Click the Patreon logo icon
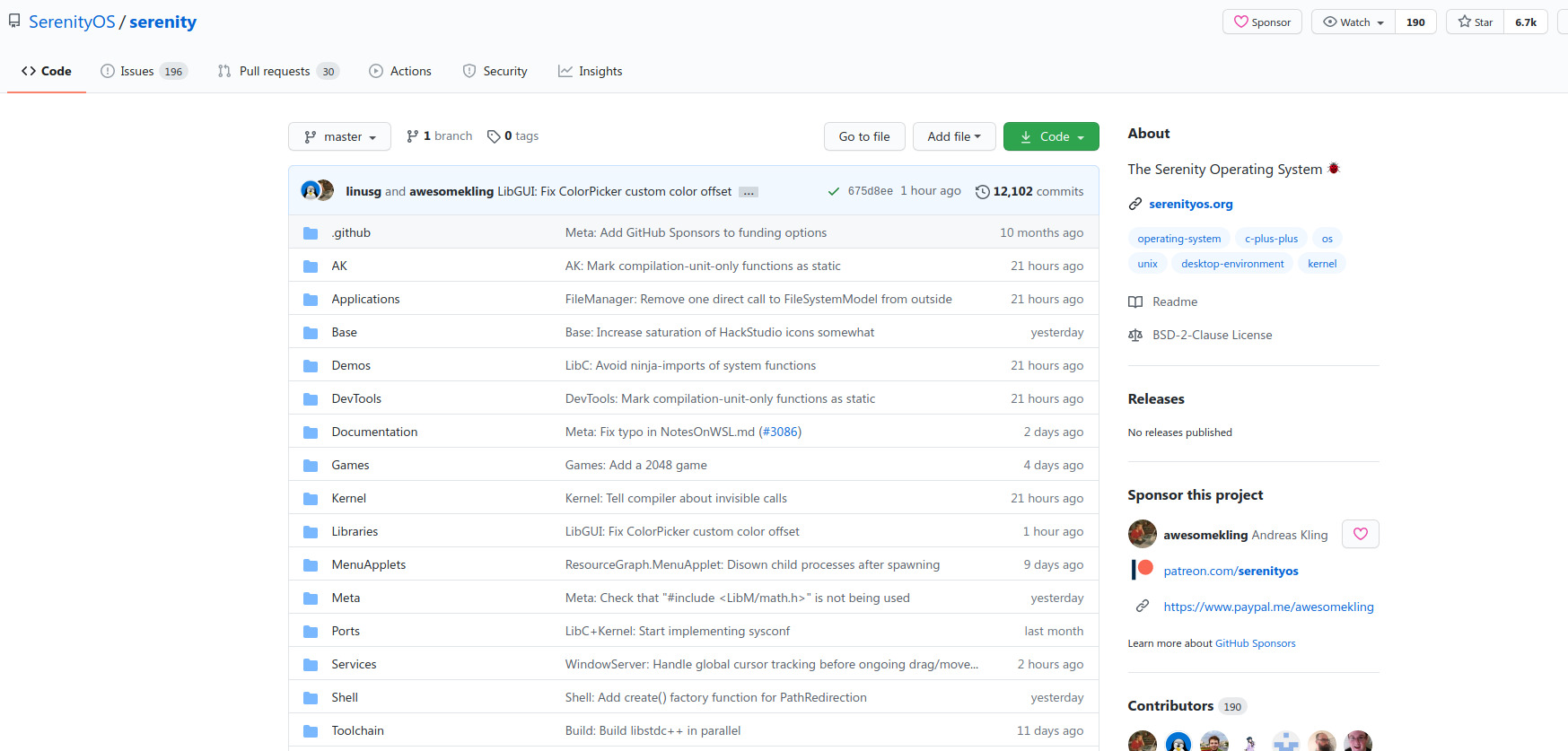This screenshot has width=1568, height=751. (x=1143, y=569)
